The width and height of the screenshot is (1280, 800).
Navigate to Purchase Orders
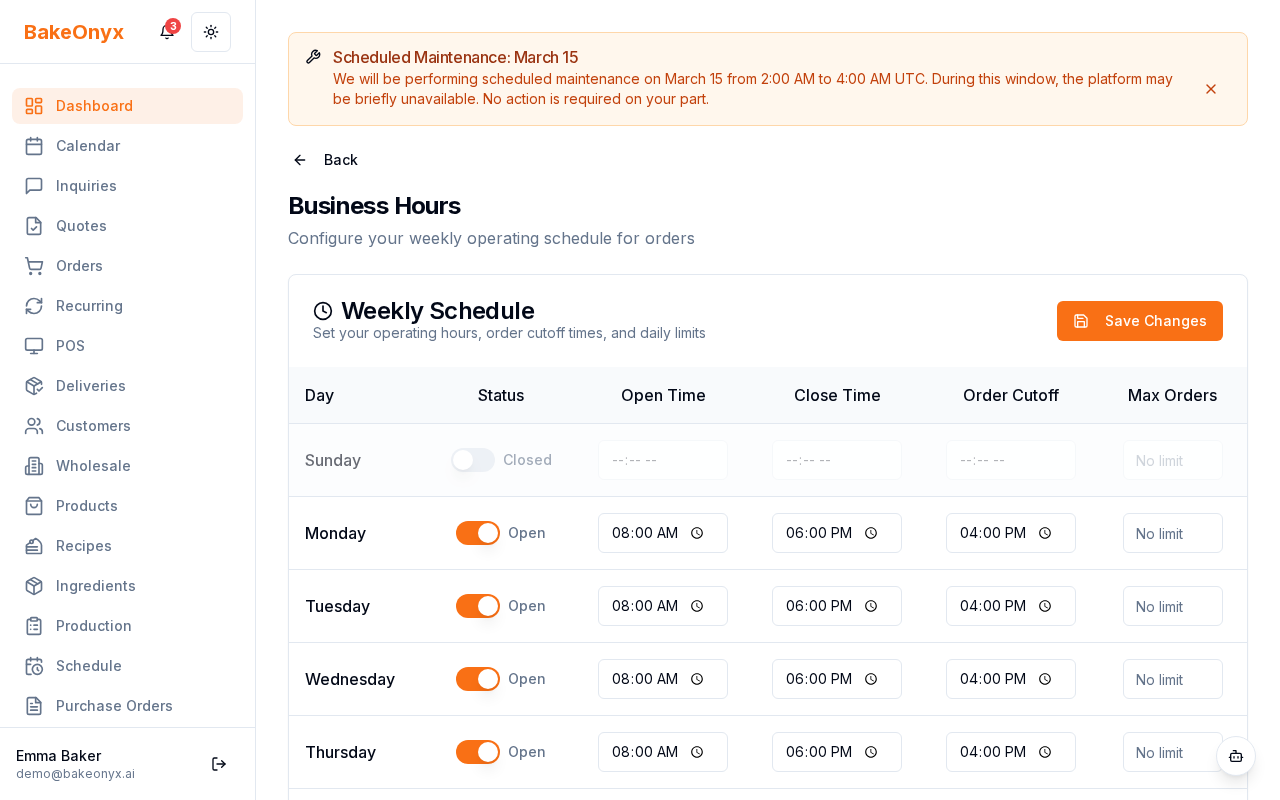[114, 706]
